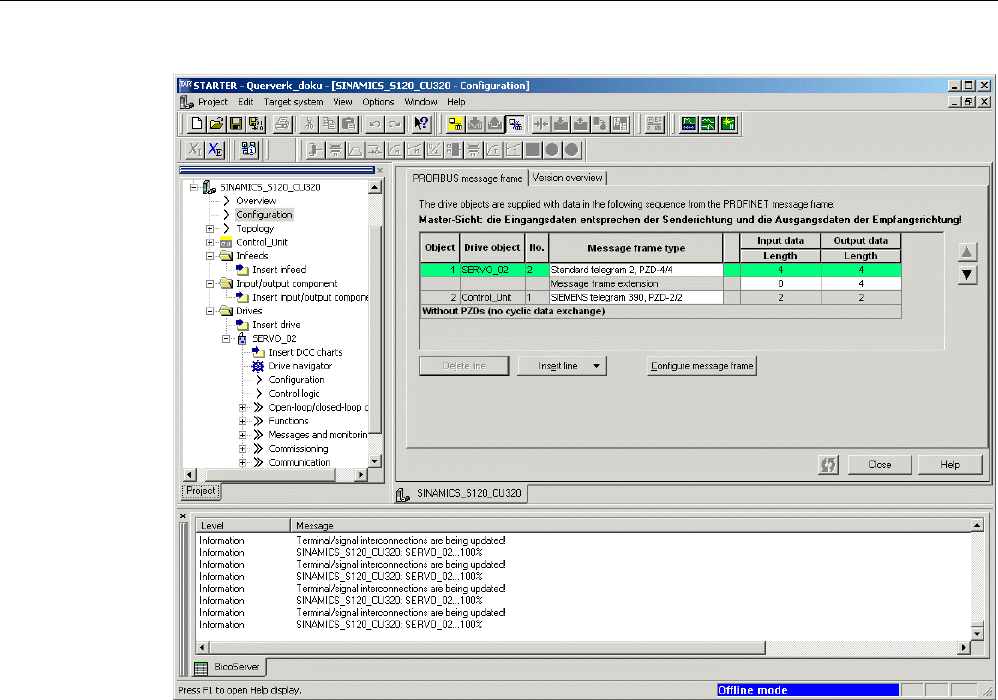Viewport: 998px width, 700px height.
Task: Click the SIEMENS telegram 390, PZD-2/2 cell
Action: [636, 298]
